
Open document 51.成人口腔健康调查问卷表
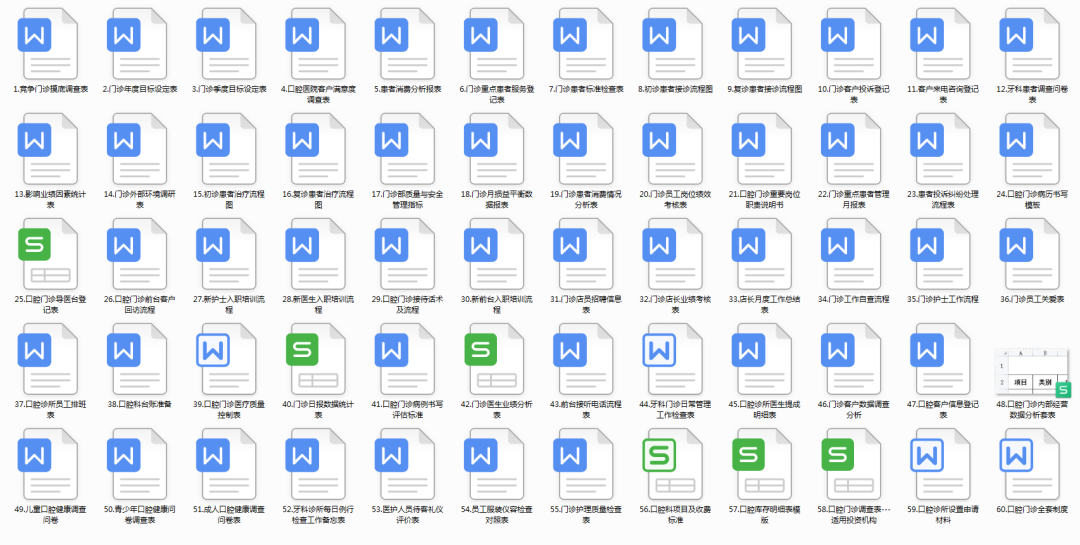point(229,465)
